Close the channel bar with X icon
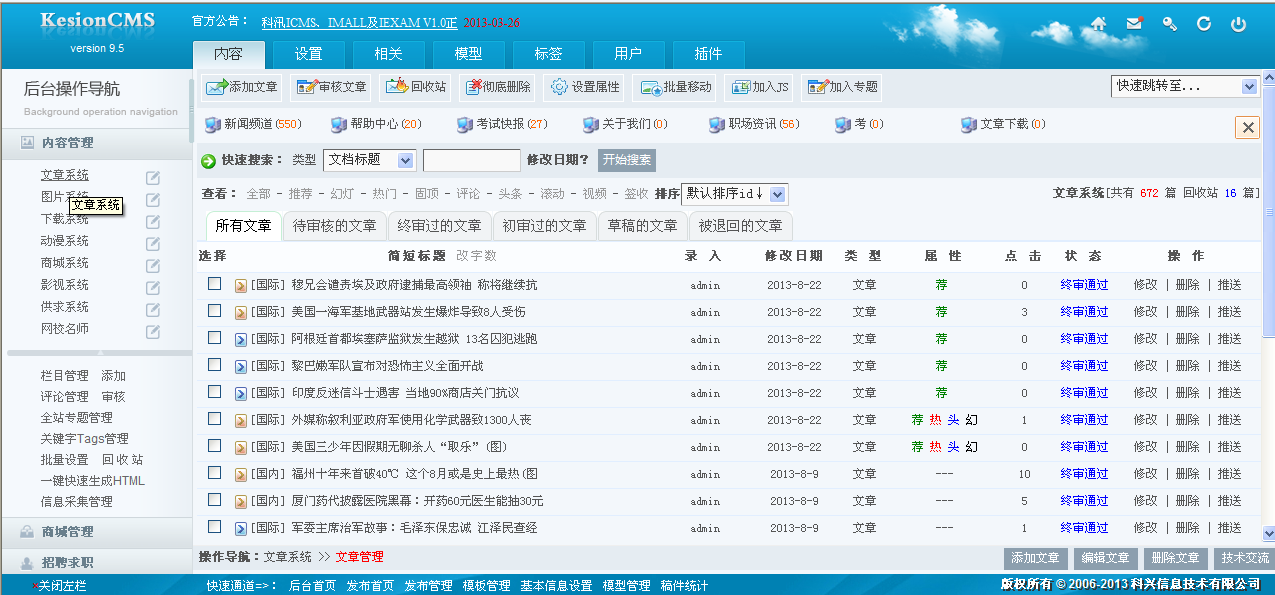This screenshot has height=595, width=1275. [x=1247, y=127]
